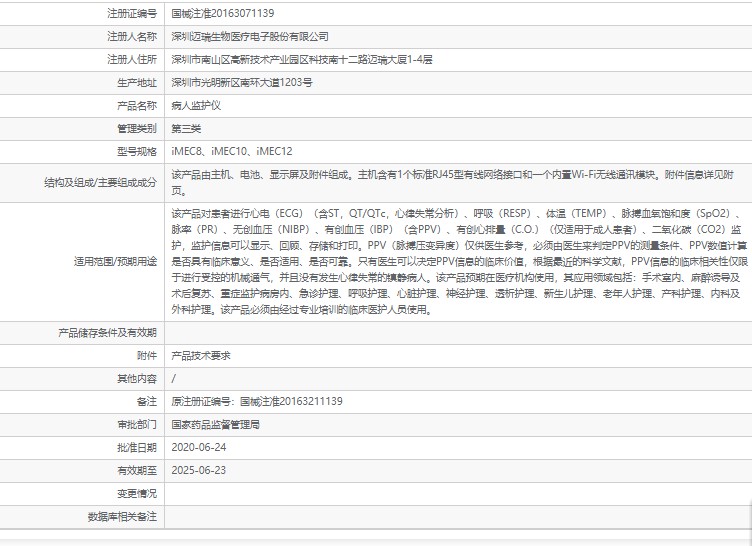Select the 结构及组成/主要组成成分 label
Viewport: 752px width, 546px height.
pyautogui.click(x=101, y=183)
